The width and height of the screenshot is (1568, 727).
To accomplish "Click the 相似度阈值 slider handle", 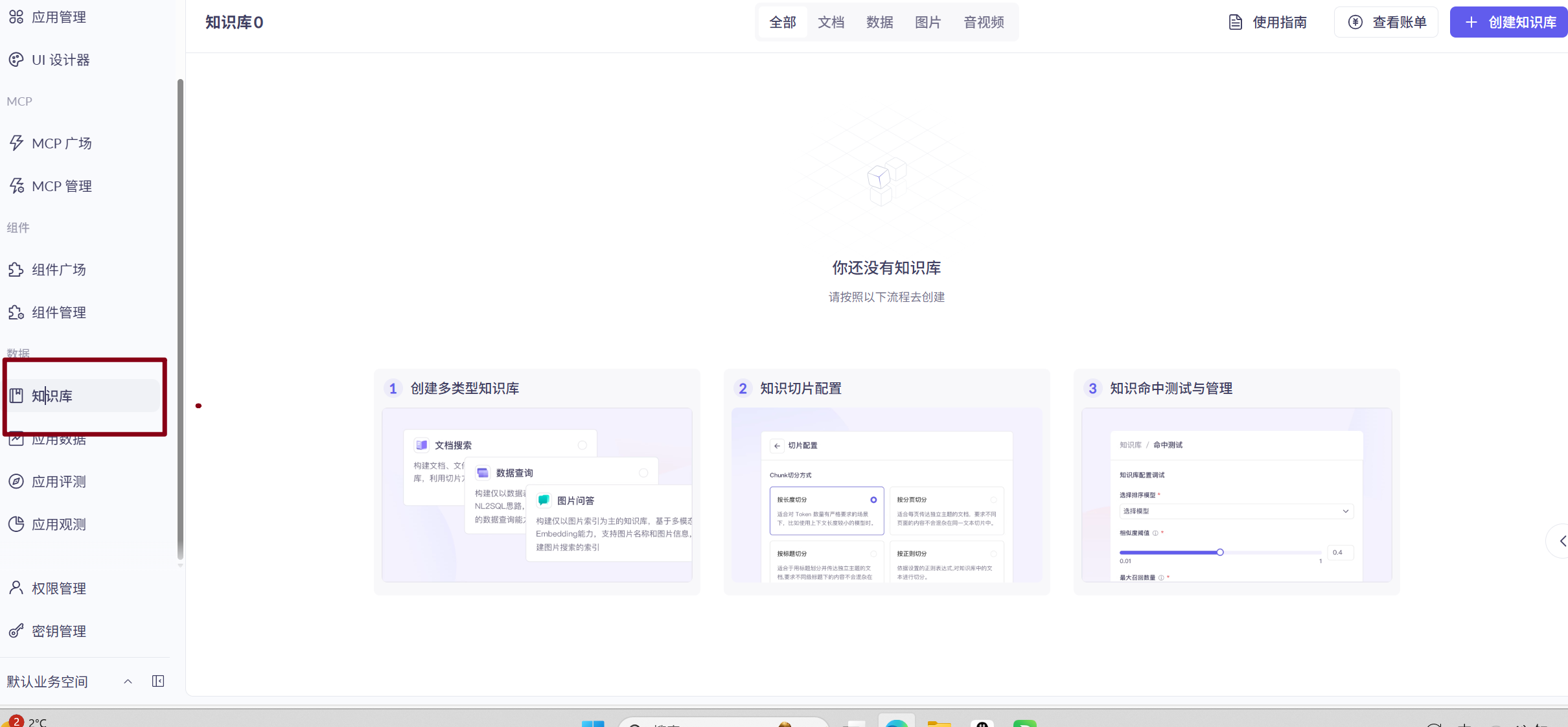I will (x=1220, y=553).
